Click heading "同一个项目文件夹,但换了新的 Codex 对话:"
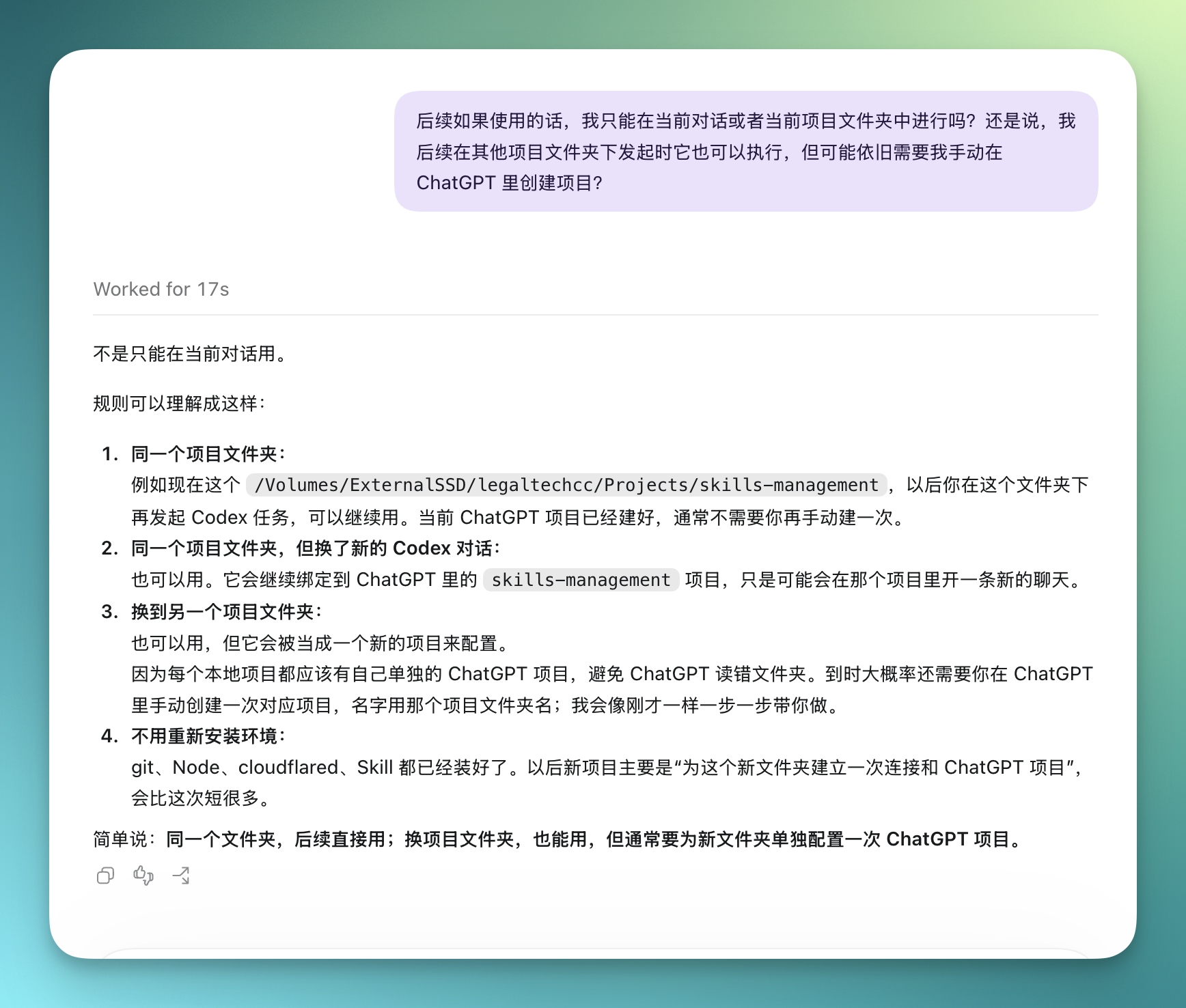This screenshot has width=1186, height=1008. (316, 548)
